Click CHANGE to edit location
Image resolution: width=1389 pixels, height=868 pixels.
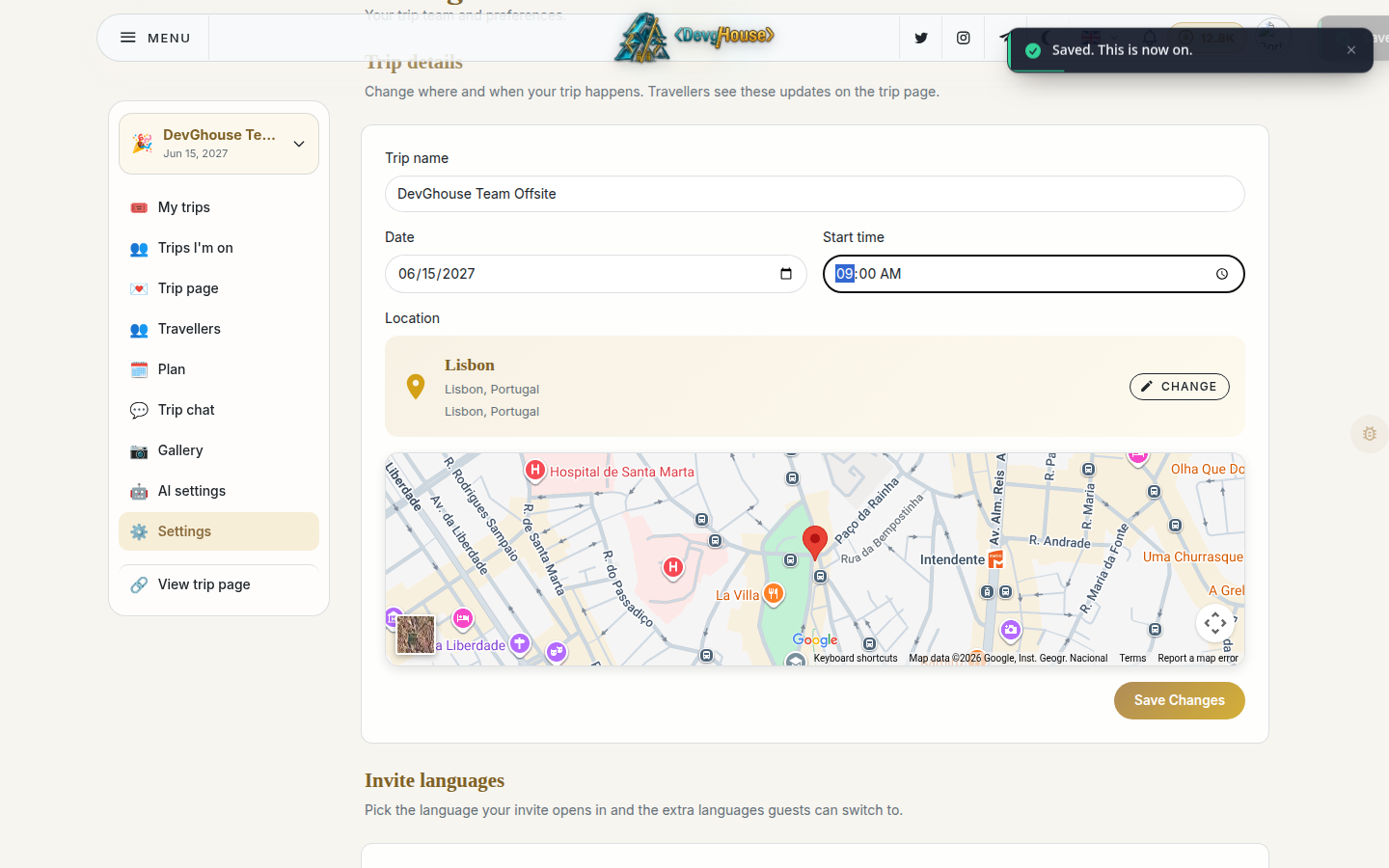pos(1180,387)
